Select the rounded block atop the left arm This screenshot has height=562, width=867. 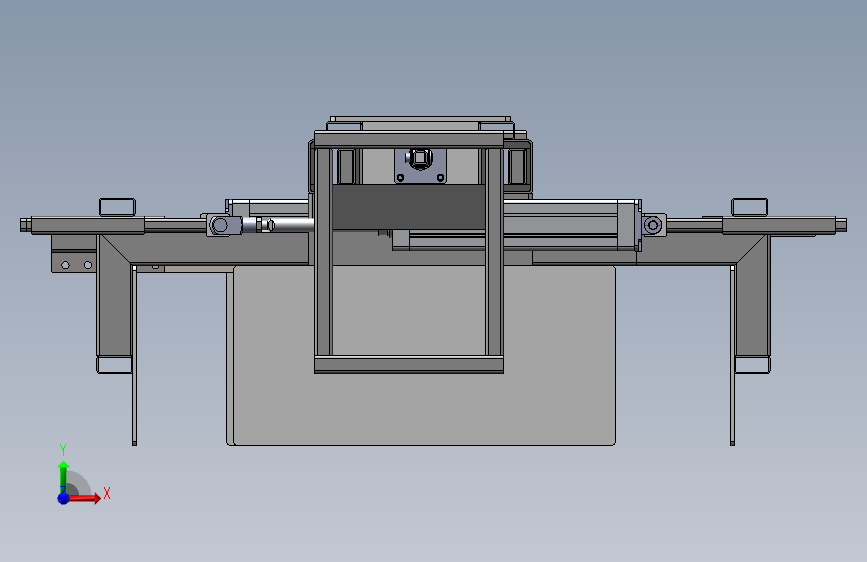pos(117,207)
